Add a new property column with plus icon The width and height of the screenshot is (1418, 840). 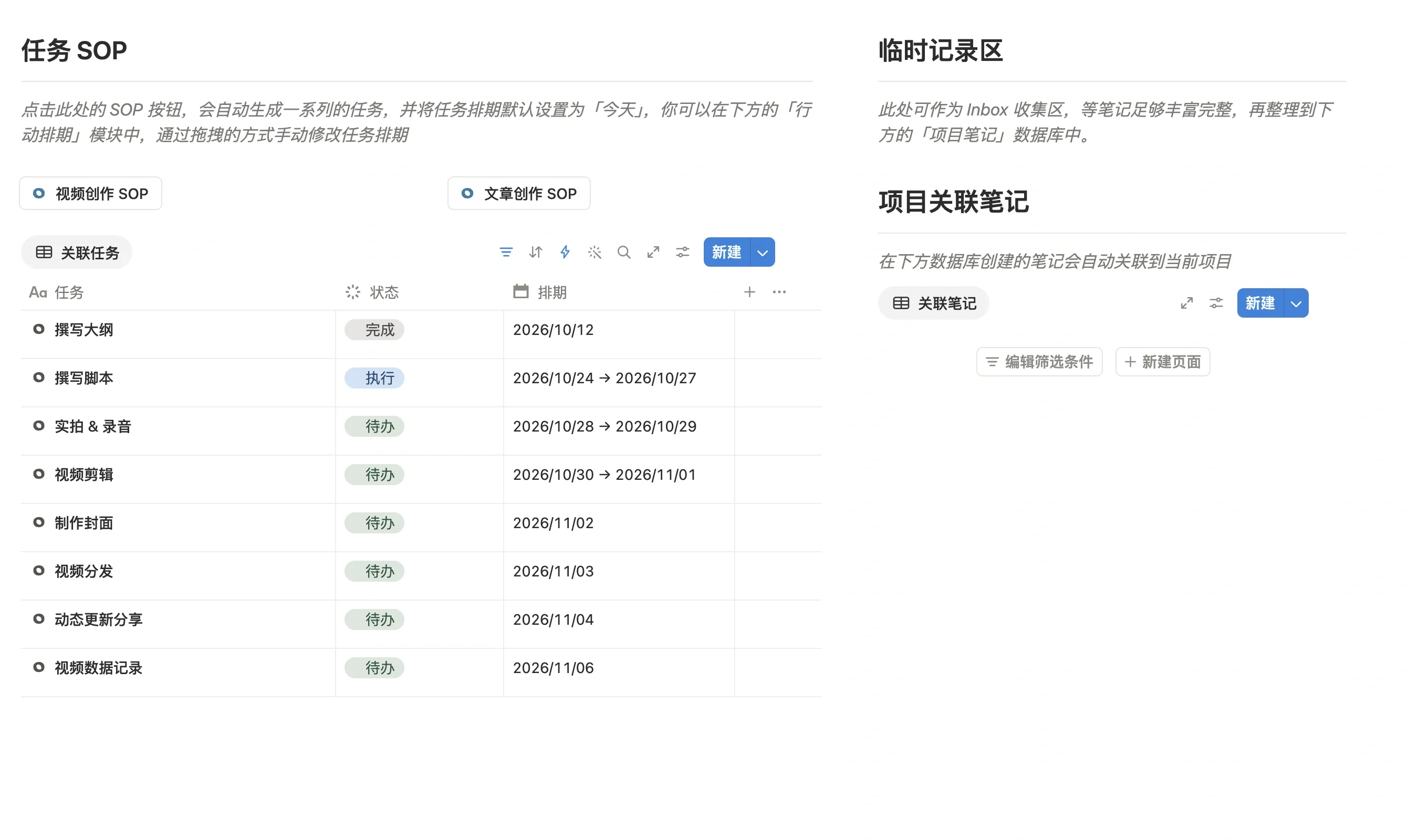[x=749, y=292]
